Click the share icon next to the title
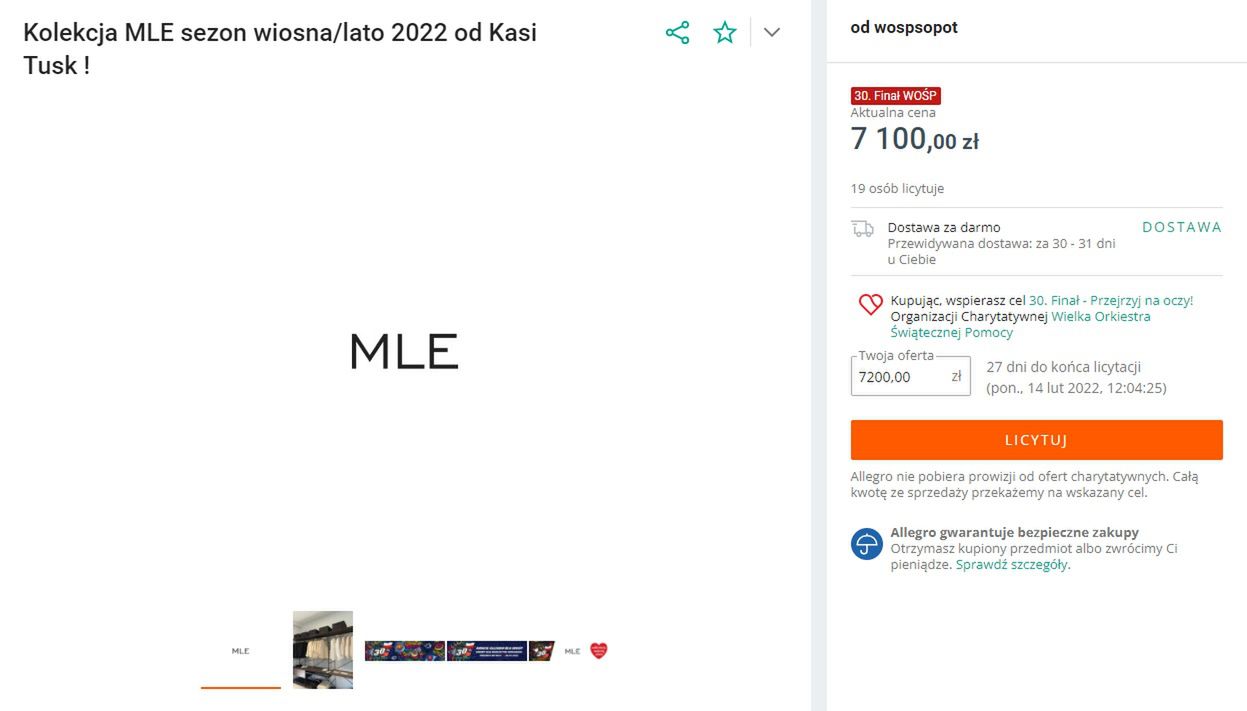Screen dimensions: 1247x711 click(678, 31)
